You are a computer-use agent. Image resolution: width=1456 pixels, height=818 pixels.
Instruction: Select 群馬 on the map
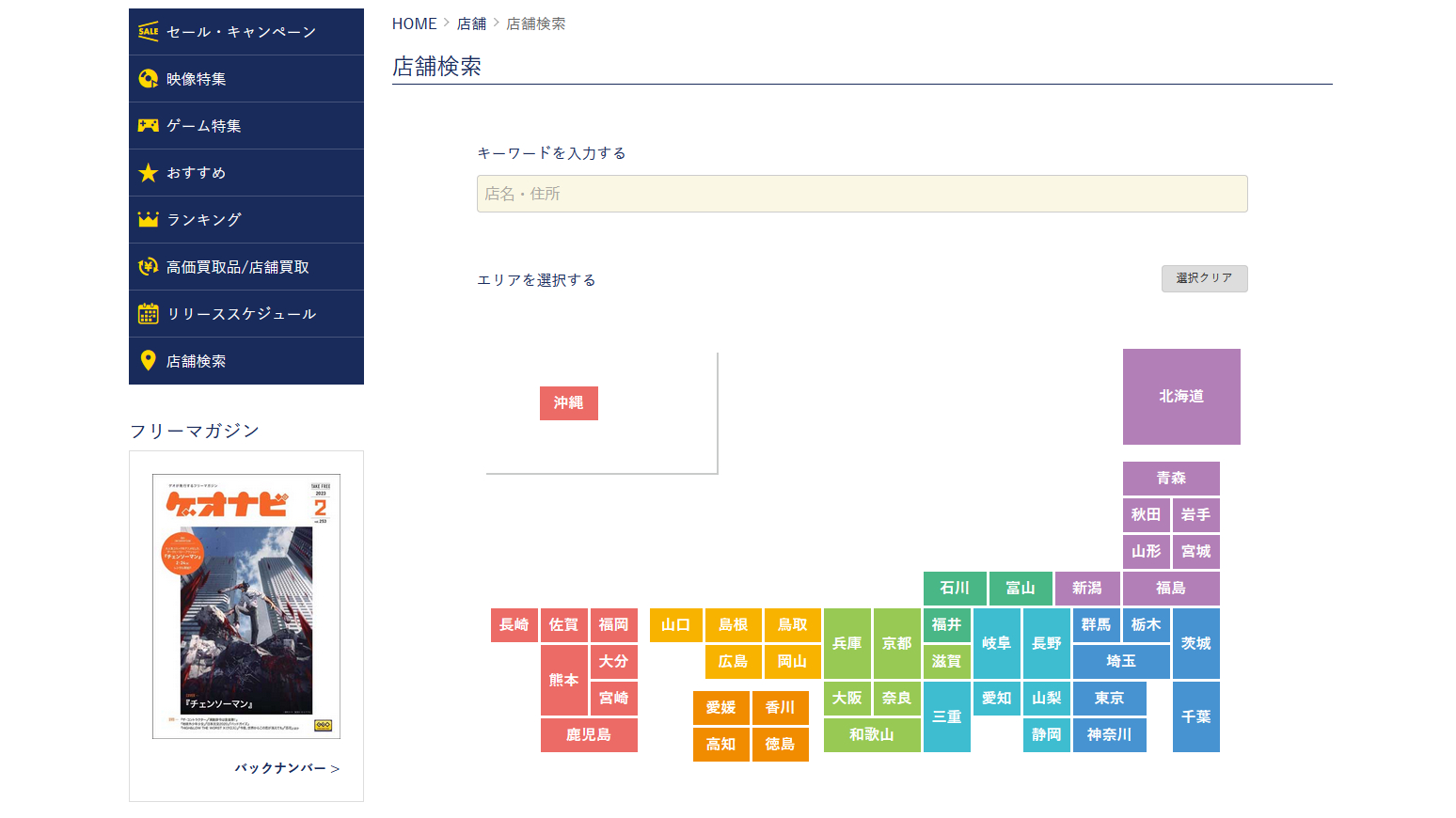tap(1097, 625)
